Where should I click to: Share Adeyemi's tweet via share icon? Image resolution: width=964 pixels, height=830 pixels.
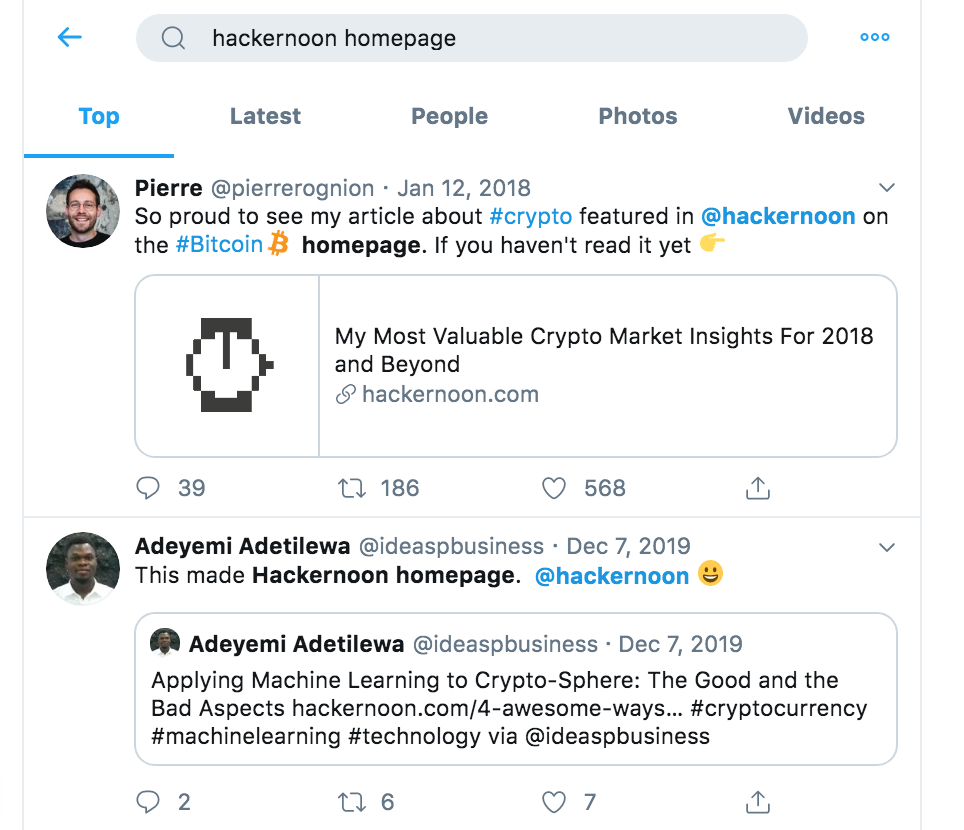(758, 801)
